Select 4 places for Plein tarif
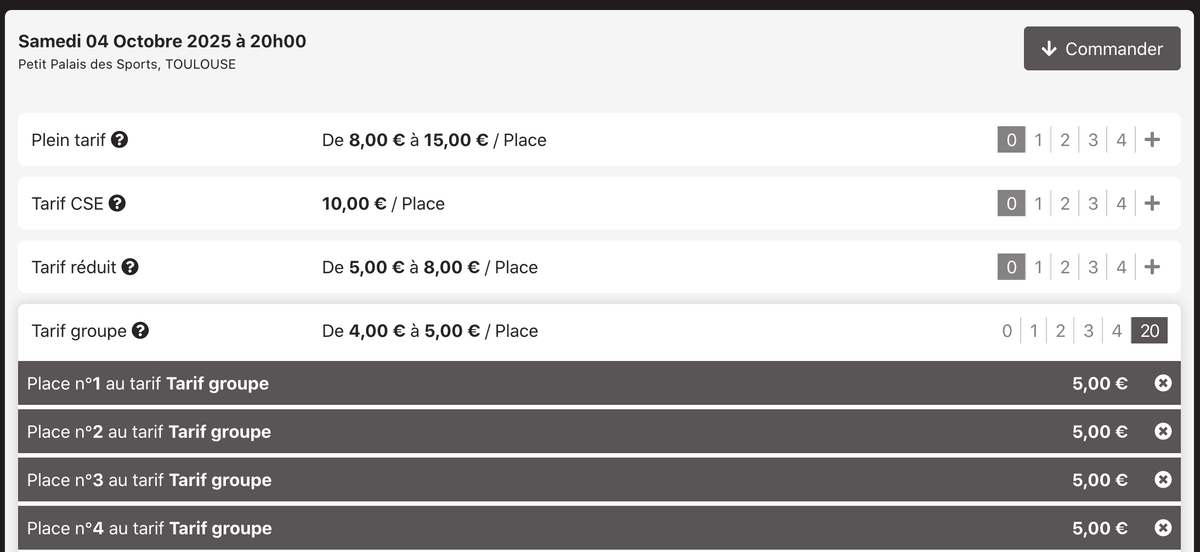 tap(1121, 140)
